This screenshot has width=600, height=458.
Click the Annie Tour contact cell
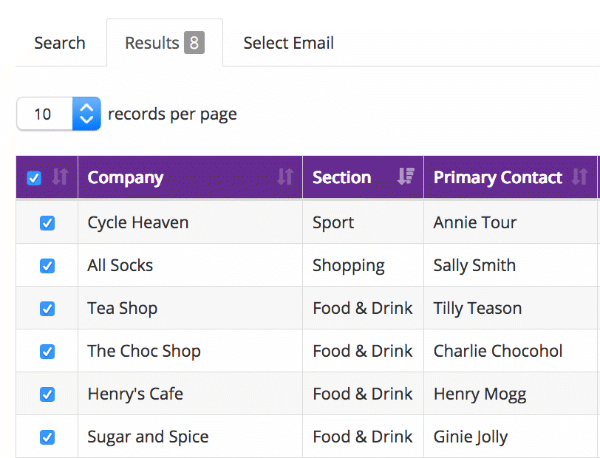[x=475, y=223]
